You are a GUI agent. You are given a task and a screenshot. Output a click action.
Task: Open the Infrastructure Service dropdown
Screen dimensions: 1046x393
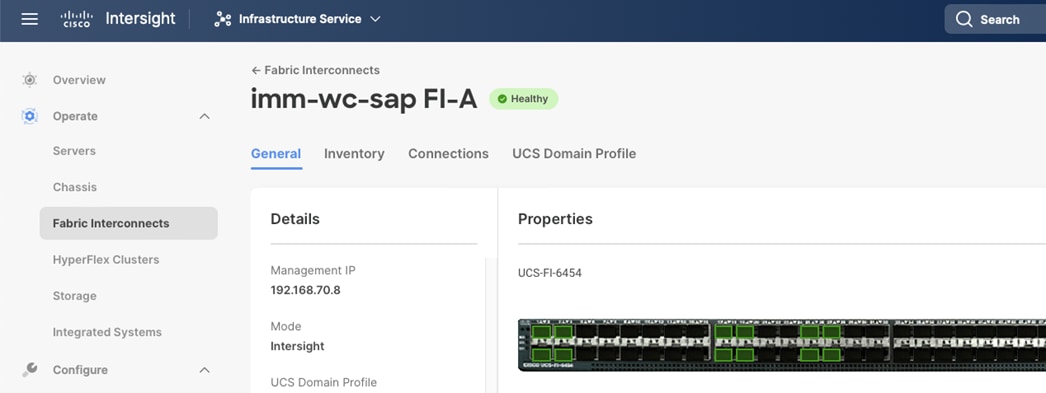point(298,19)
